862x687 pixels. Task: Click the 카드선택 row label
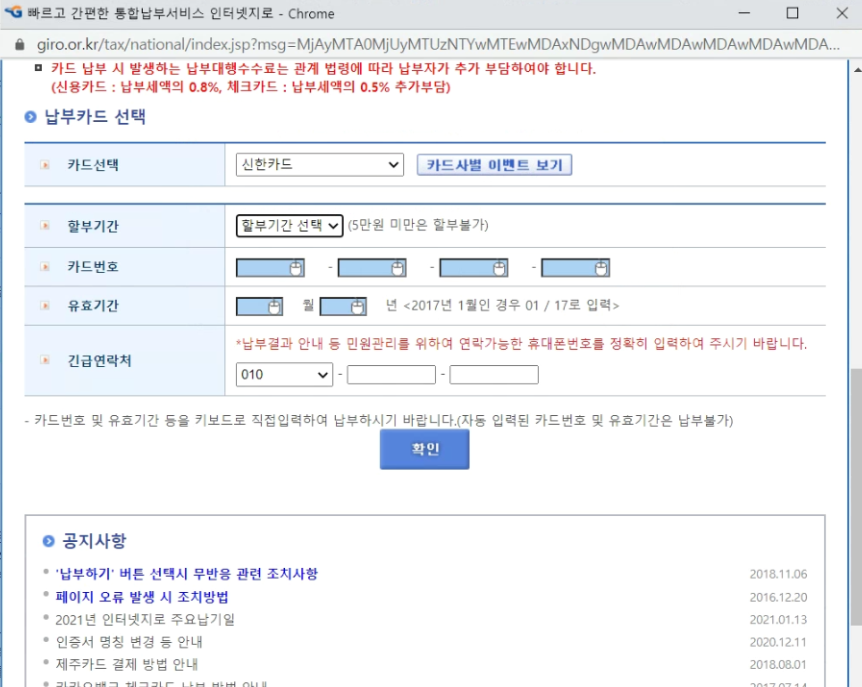[93, 165]
